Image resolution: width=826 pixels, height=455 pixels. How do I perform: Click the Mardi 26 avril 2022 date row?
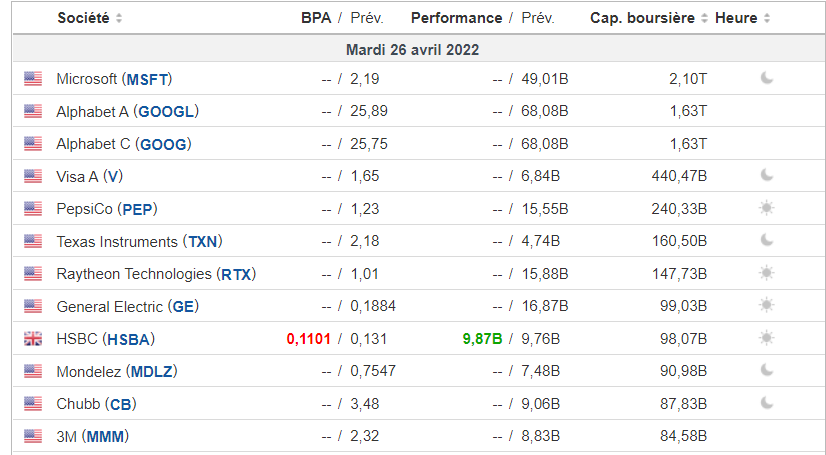point(412,49)
